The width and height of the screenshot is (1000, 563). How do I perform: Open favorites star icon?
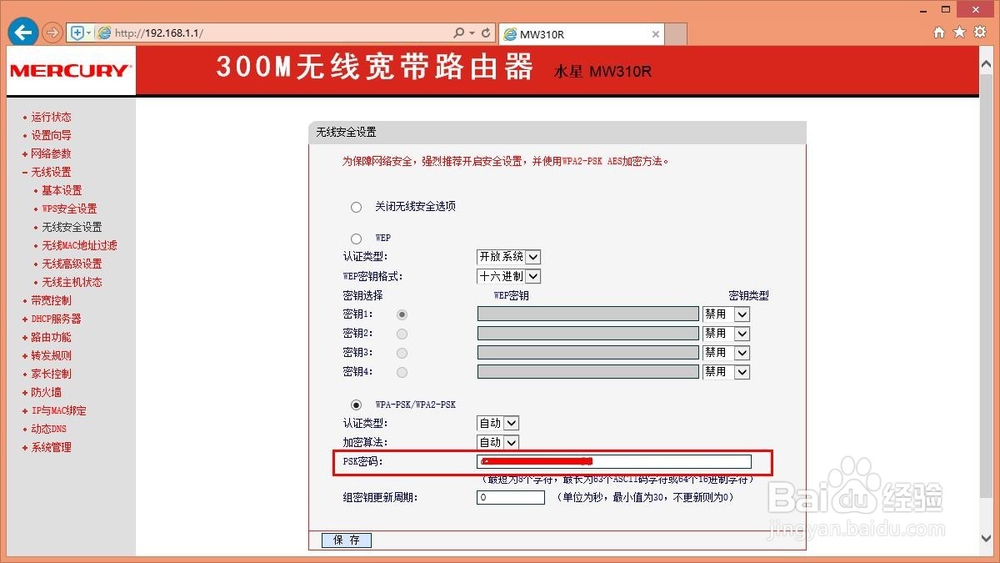pos(959,32)
